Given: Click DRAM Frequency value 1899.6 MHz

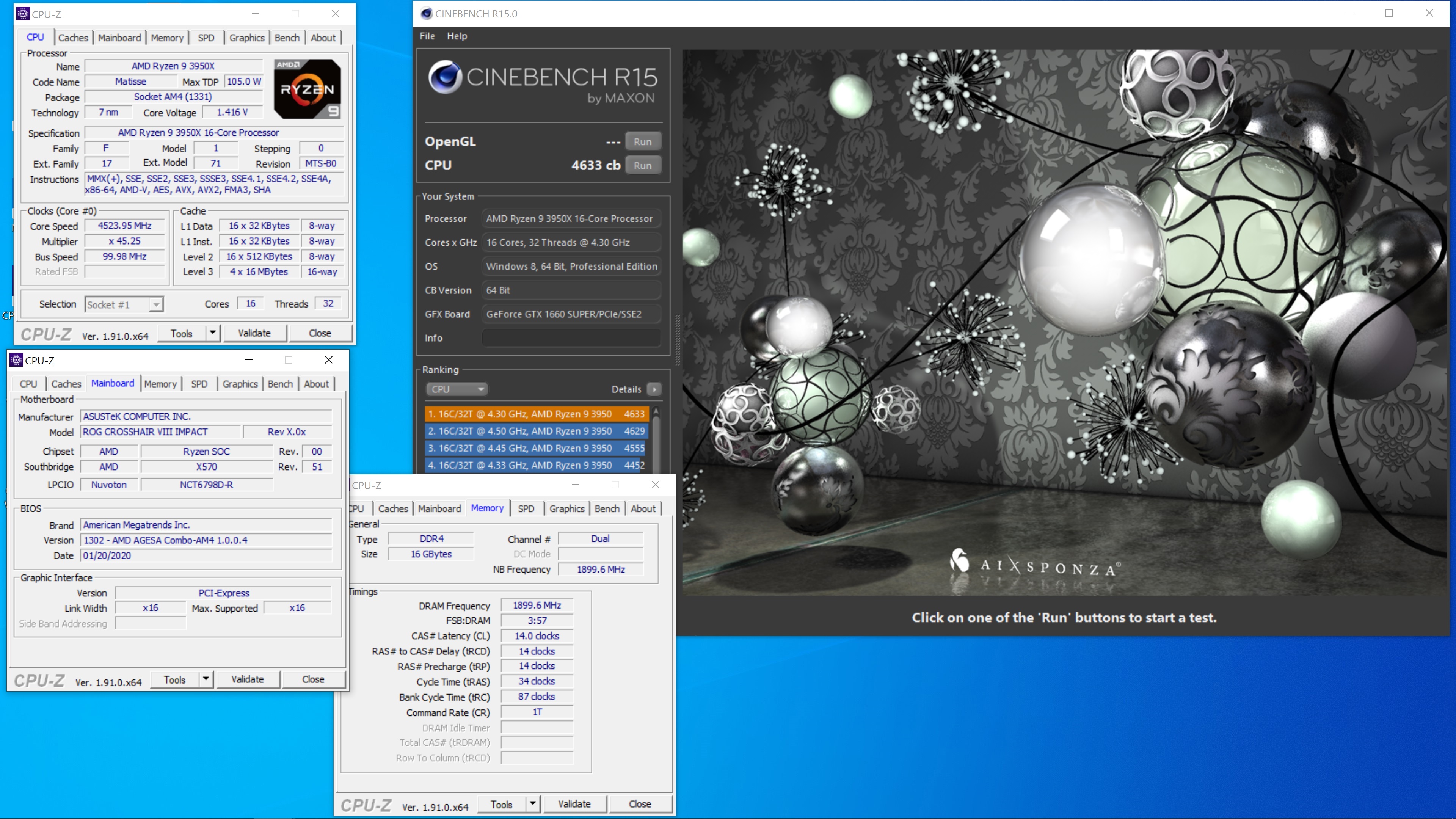Looking at the screenshot, I should pyautogui.click(x=537, y=606).
